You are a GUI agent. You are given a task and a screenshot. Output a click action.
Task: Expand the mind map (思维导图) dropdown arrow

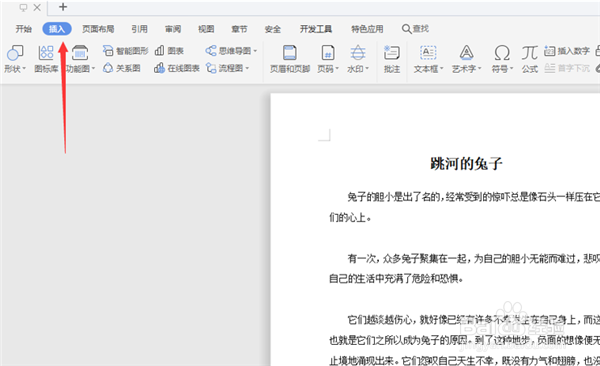coord(255,51)
